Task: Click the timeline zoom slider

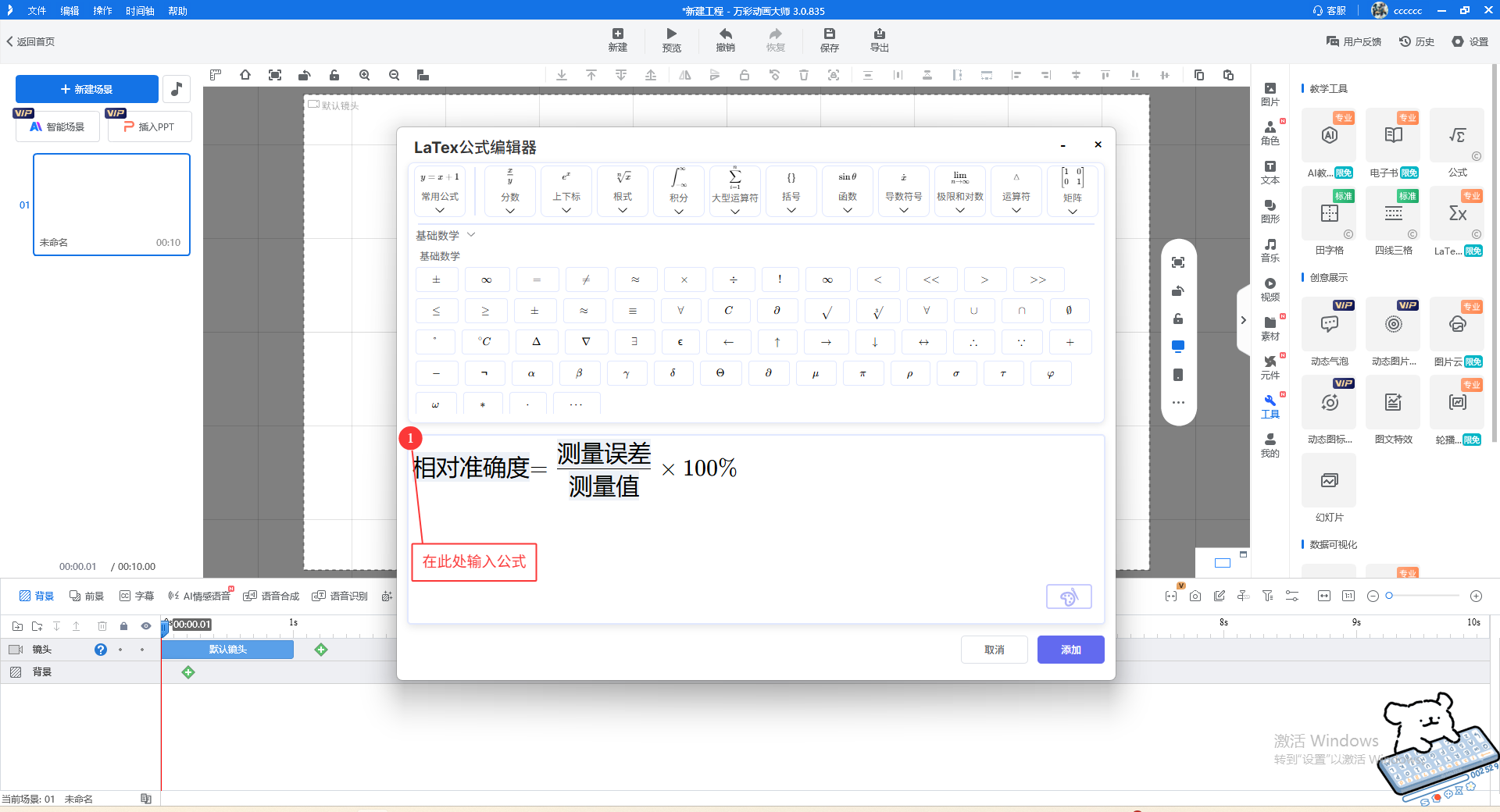Action: [1423, 596]
